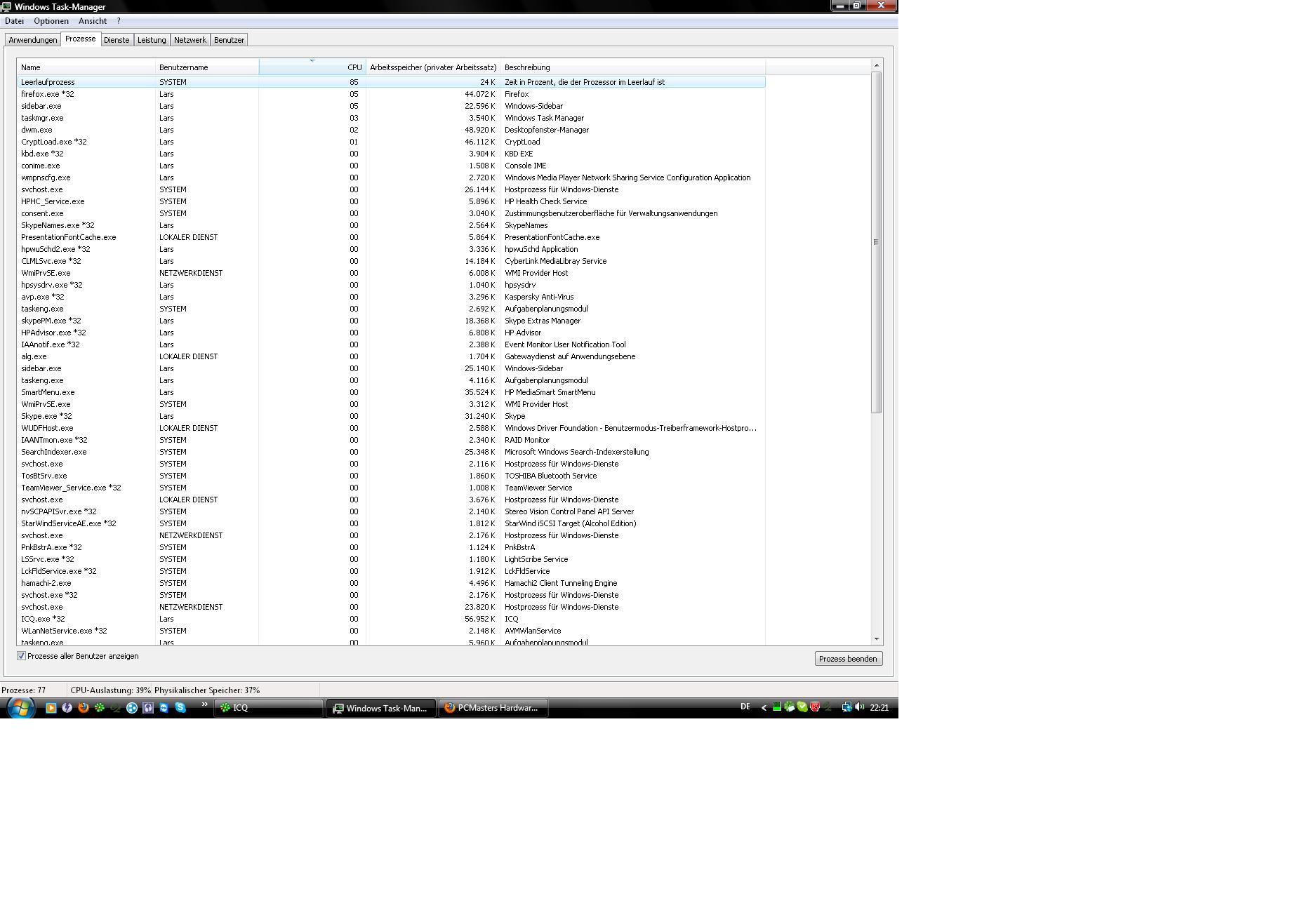Click the Task-Manager title bar icon
The image size is (1295, 924).
coord(6,6)
